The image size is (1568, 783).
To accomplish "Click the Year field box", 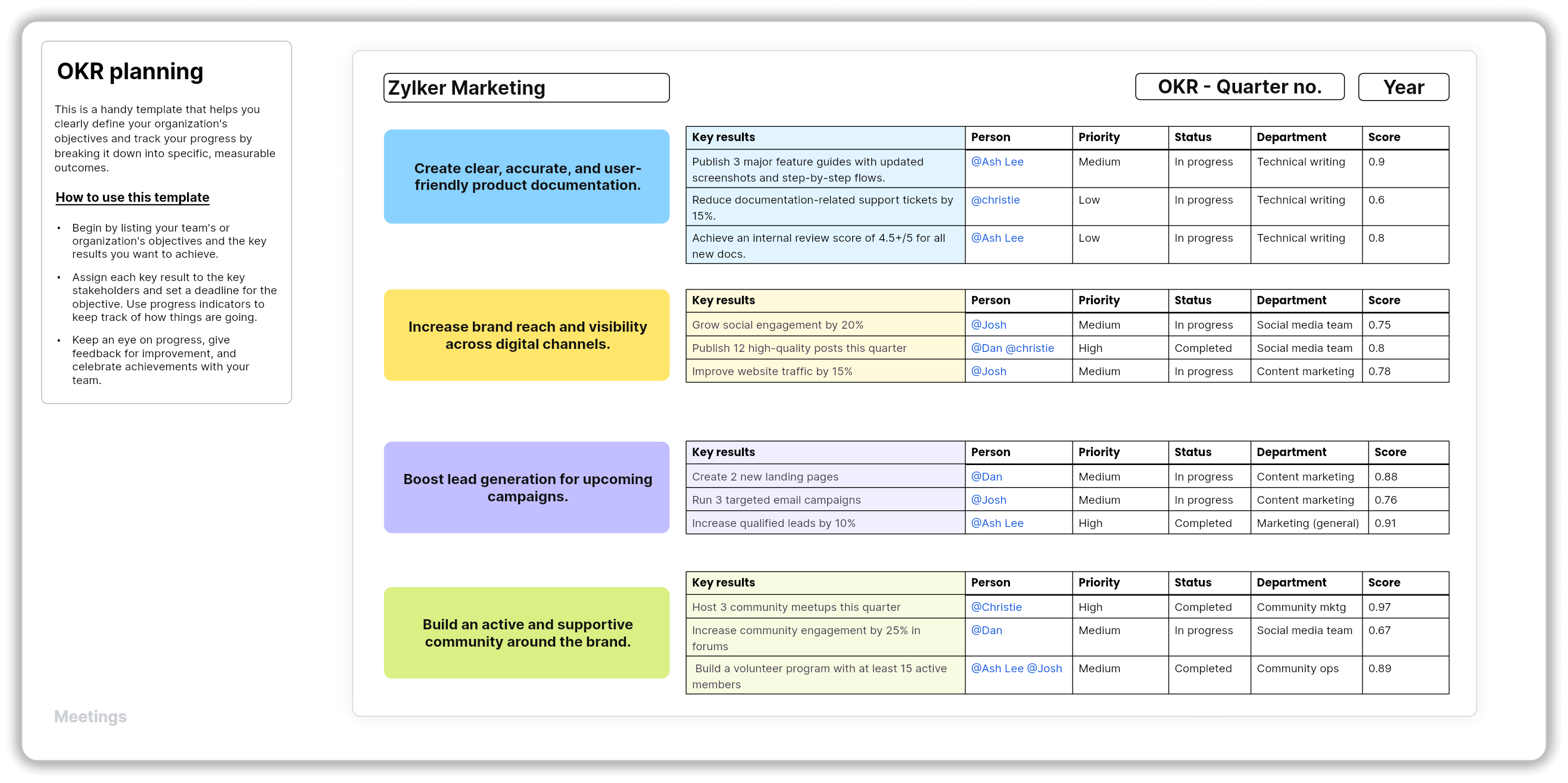I will (1403, 87).
